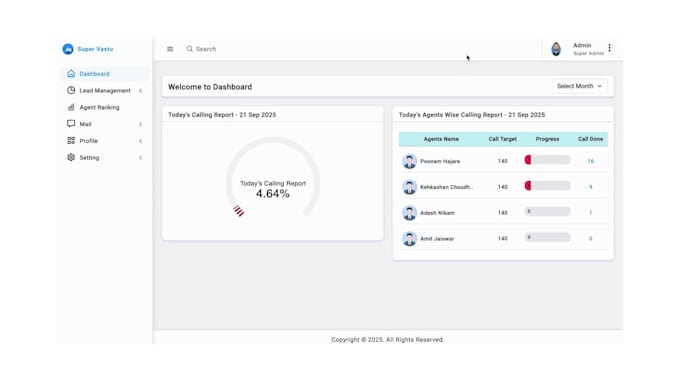The height and width of the screenshot is (383, 680).
Task: Click the Poonam Hajare name text
Action: 440,161
